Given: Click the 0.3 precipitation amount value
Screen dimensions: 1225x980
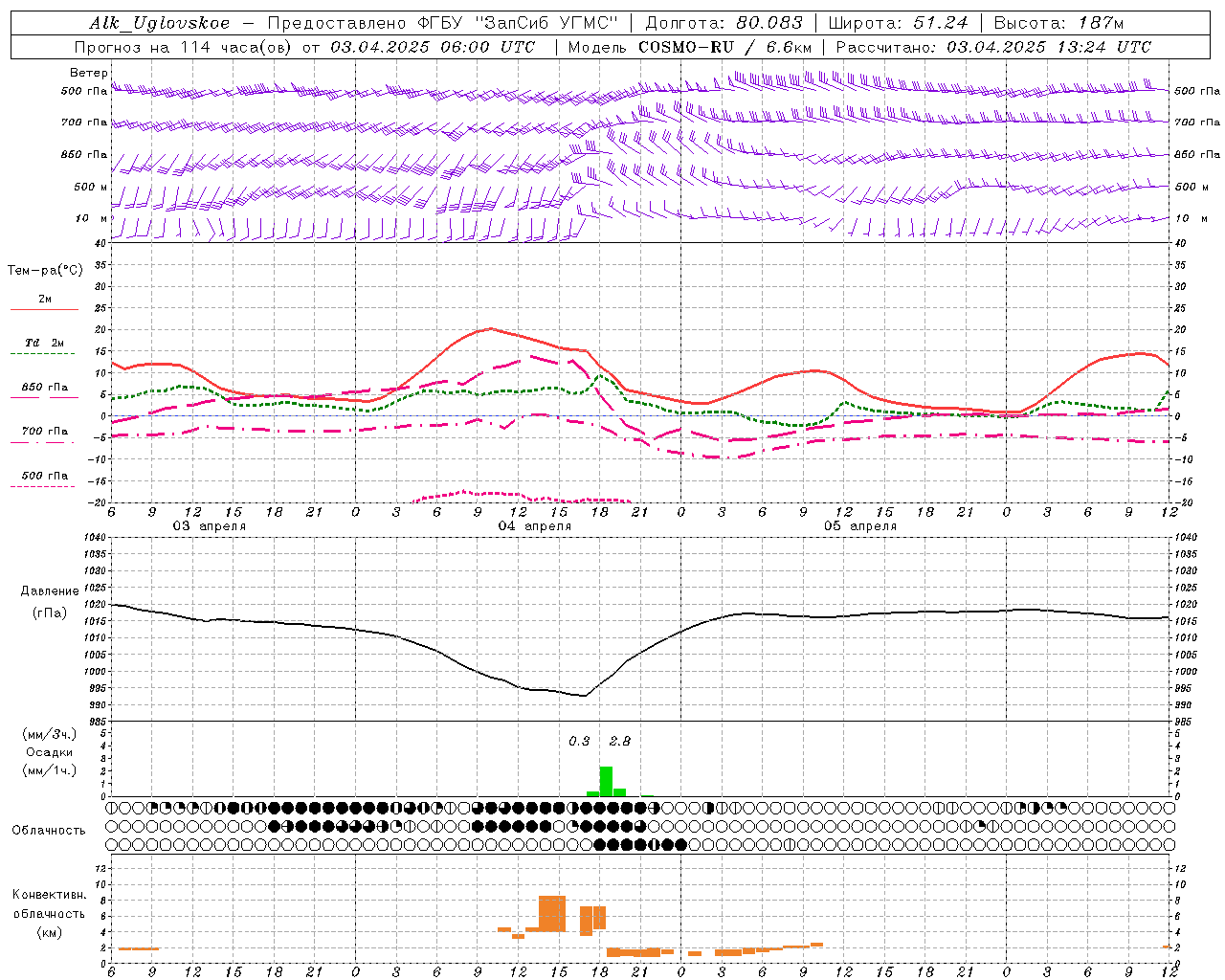Looking at the screenshot, I should click(579, 741).
